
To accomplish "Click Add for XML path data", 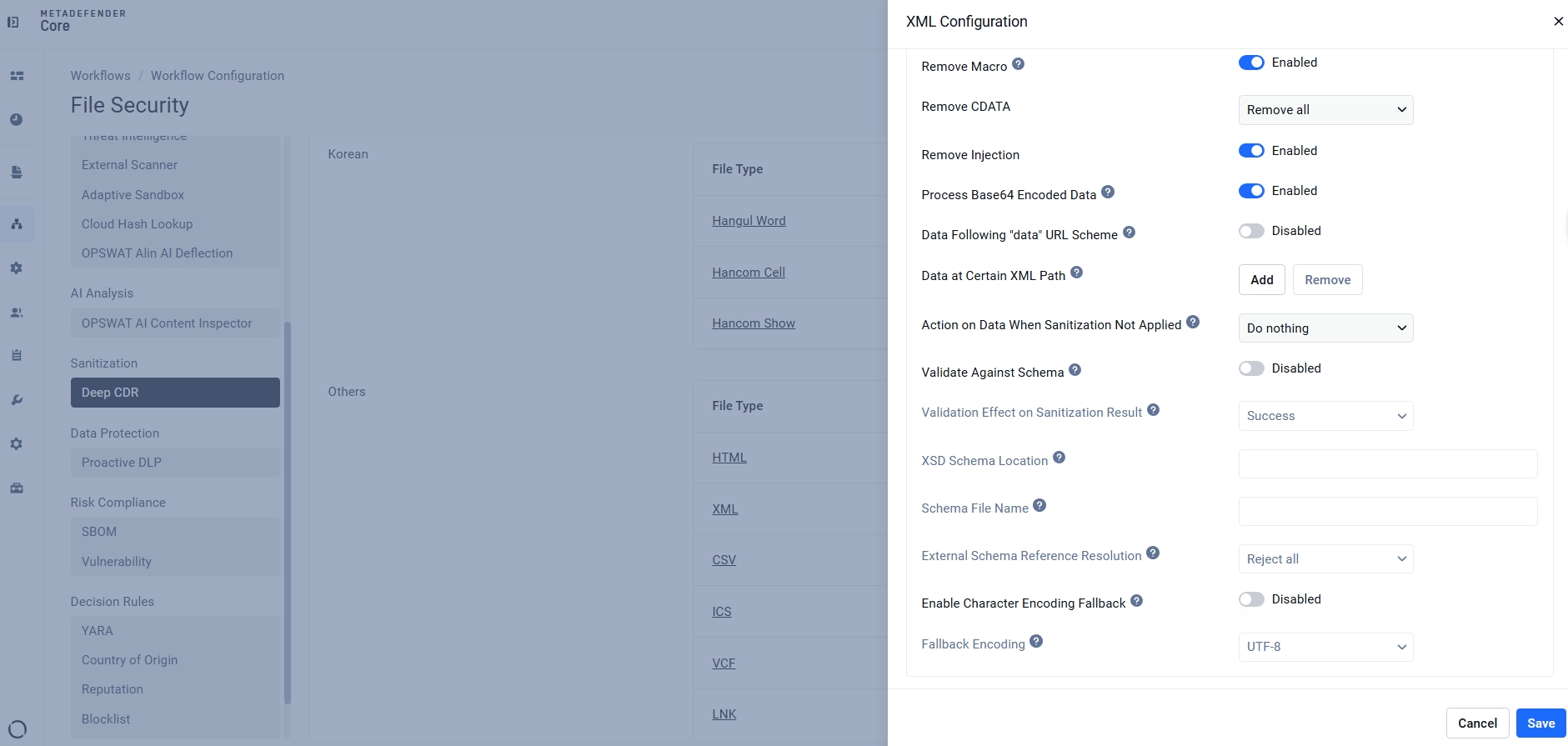I will tap(1262, 280).
